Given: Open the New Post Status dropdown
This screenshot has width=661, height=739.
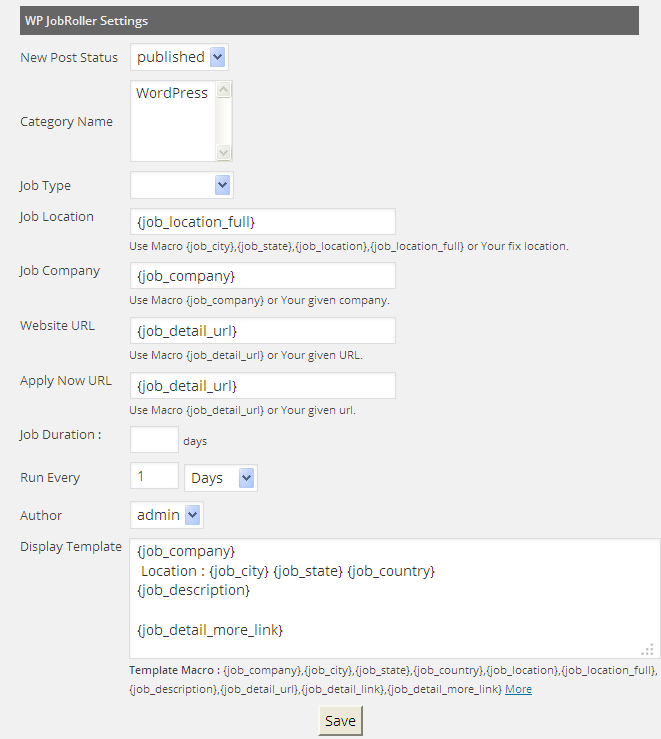Looking at the screenshot, I should click(179, 57).
